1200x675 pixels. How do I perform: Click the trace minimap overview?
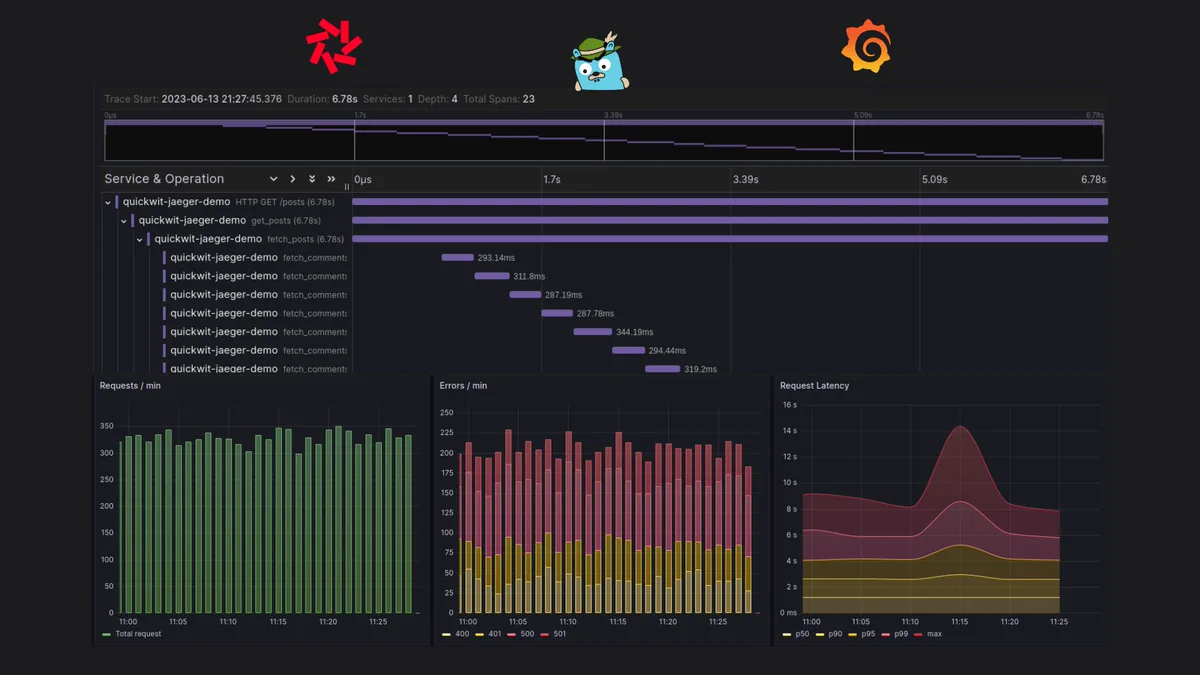coord(604,140)
